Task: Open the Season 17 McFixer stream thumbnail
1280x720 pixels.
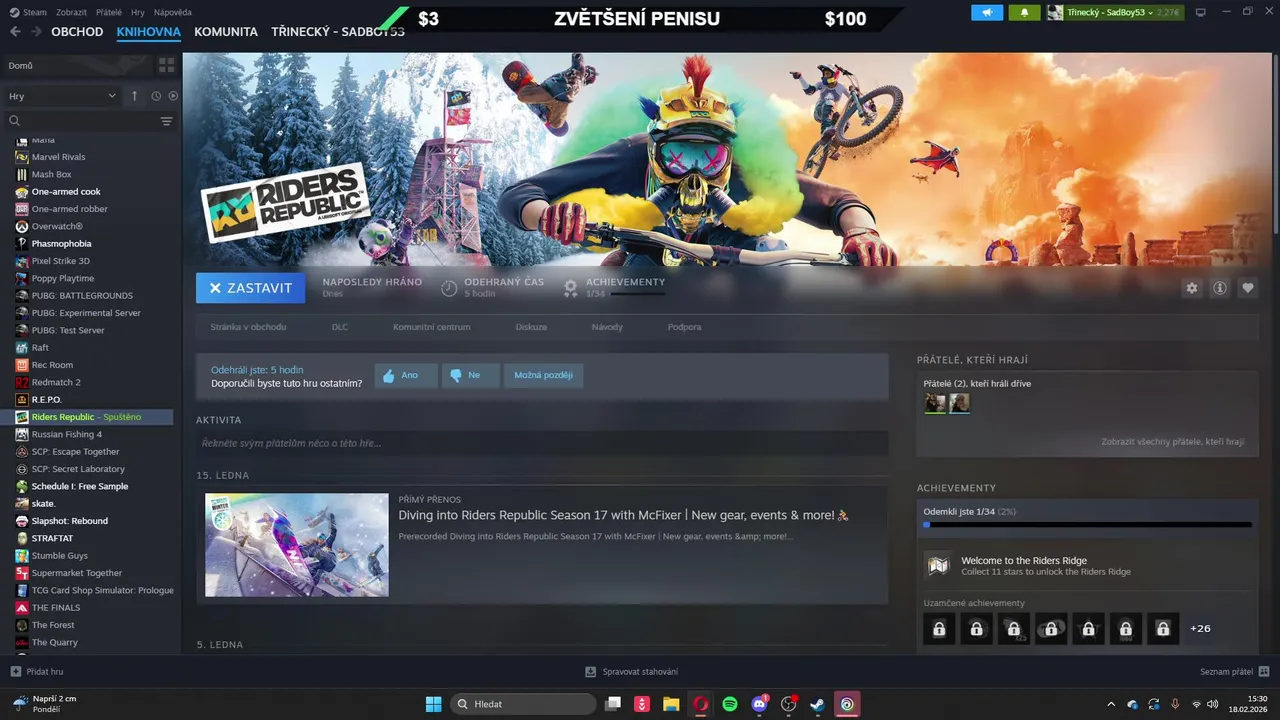Action: pyautogui.click(x=297, y=545)
